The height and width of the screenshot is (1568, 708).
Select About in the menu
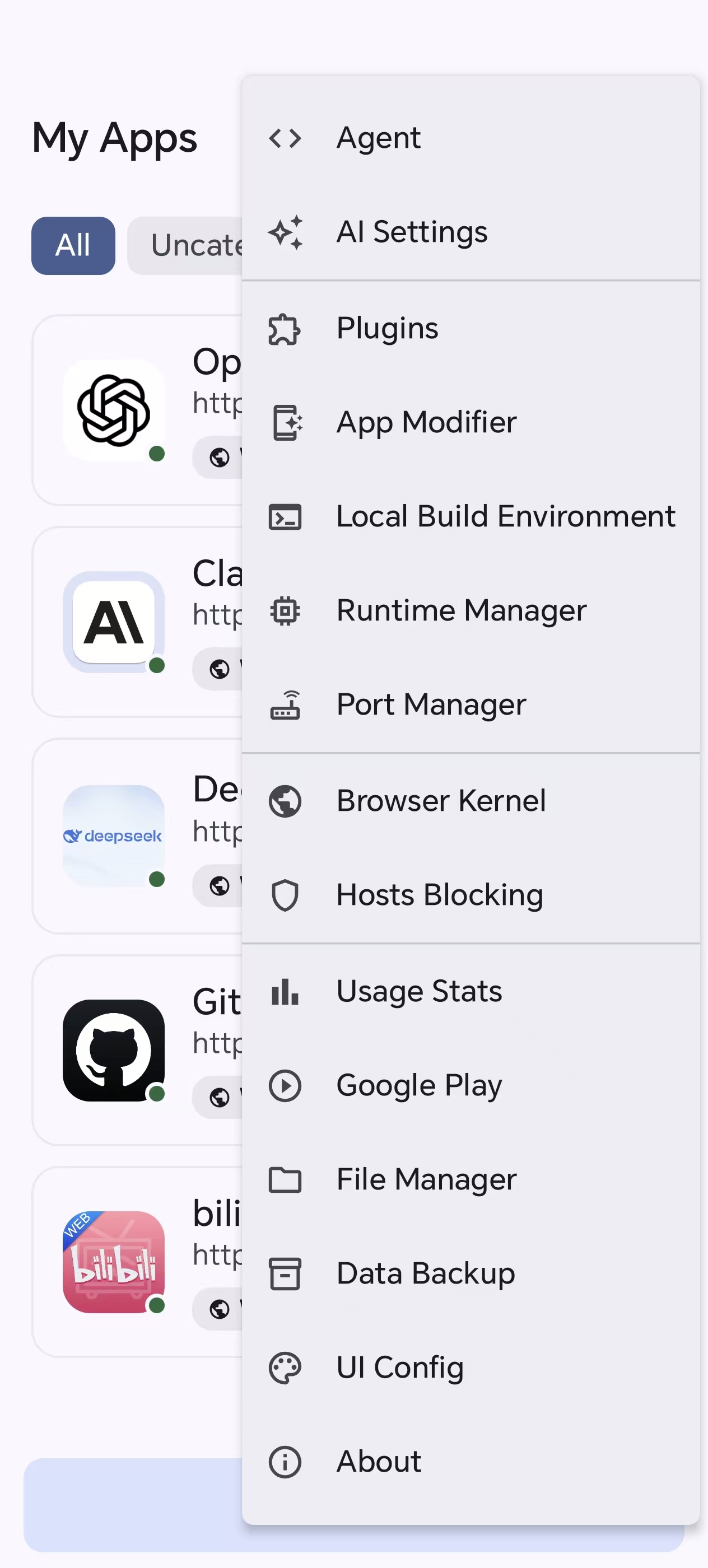tap(471, 1462)
